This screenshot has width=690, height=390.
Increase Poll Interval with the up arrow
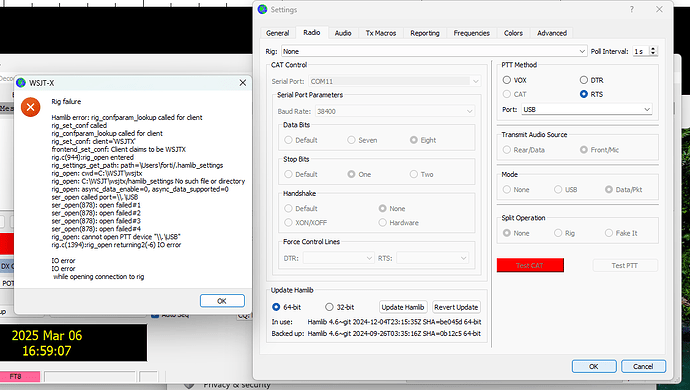coord(653,49)
